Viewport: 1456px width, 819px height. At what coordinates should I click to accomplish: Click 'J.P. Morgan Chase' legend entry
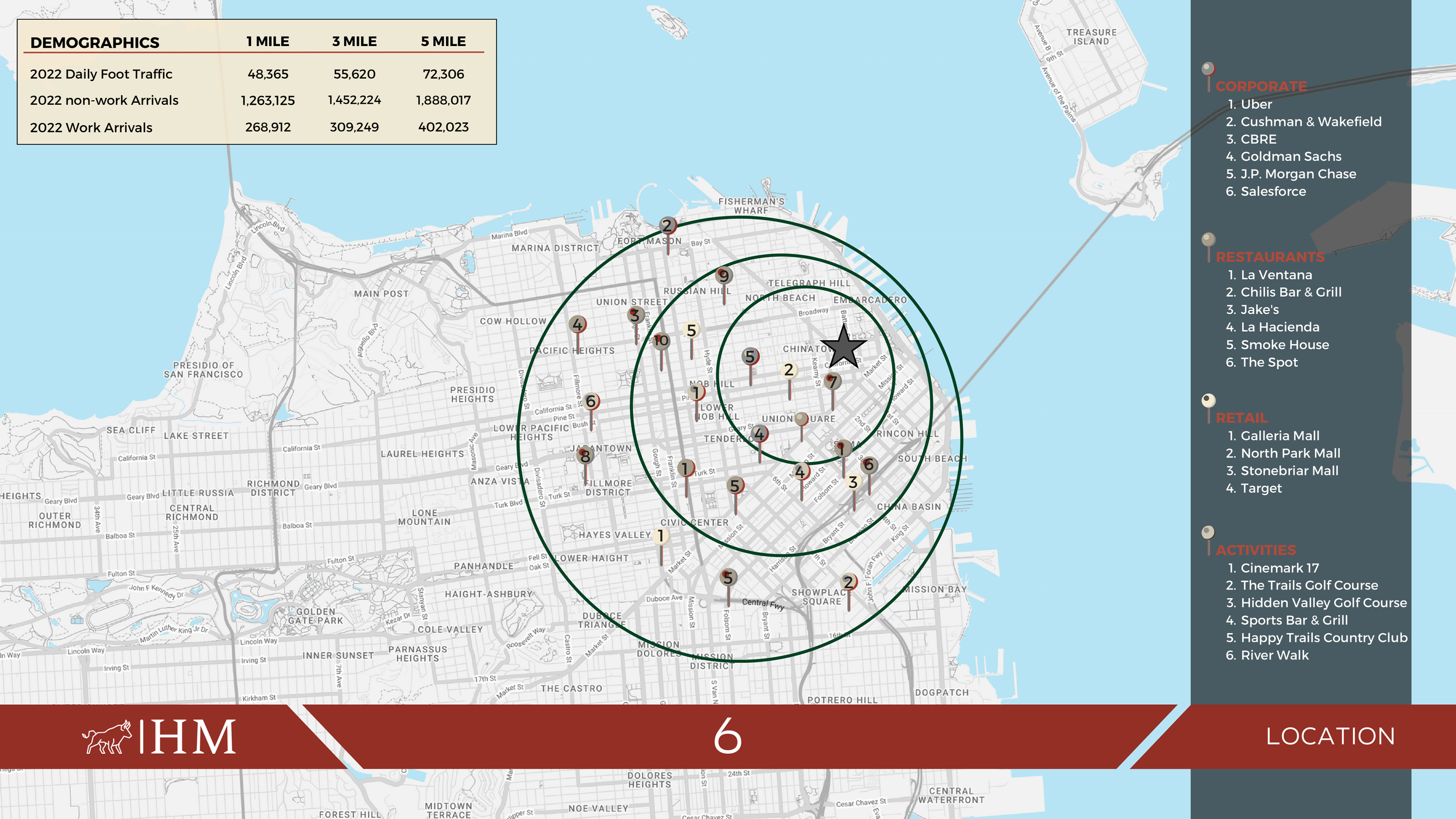point(1298,174)
